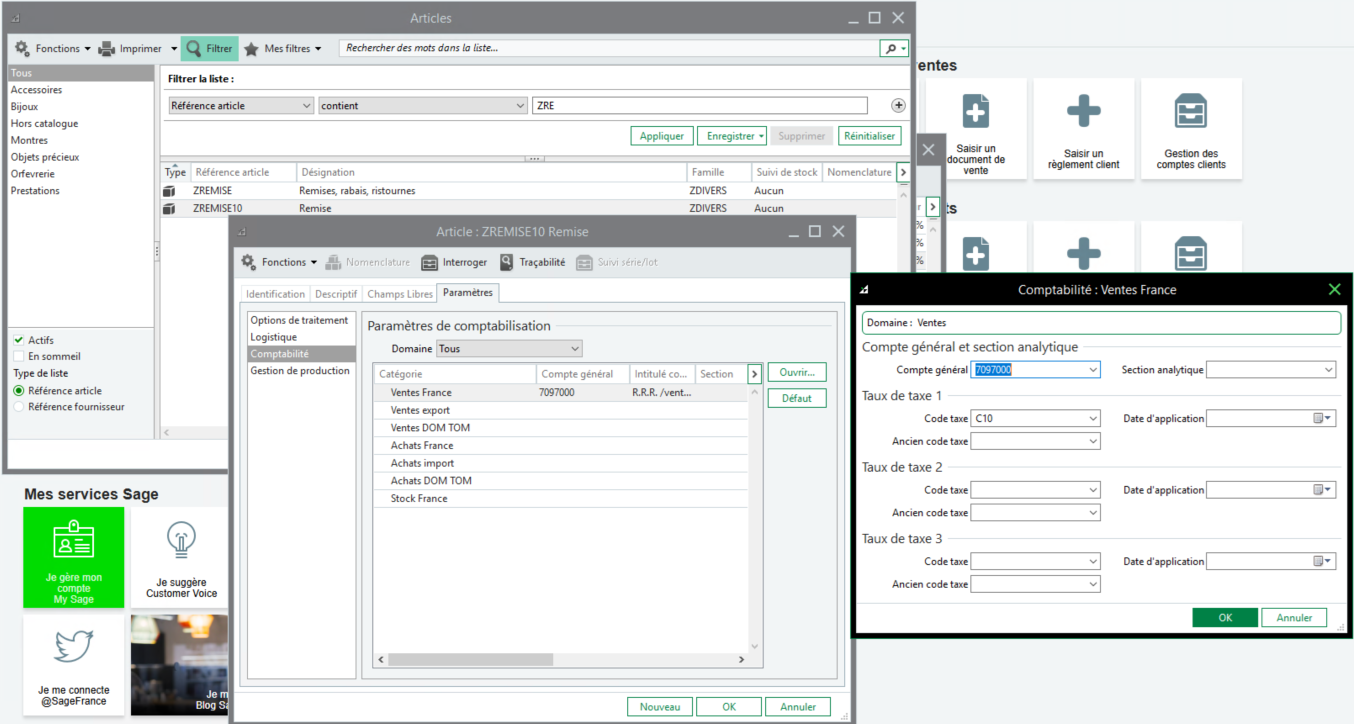Open the My Sage account tile
1354x724 pixels.
(x=74, y=557)
